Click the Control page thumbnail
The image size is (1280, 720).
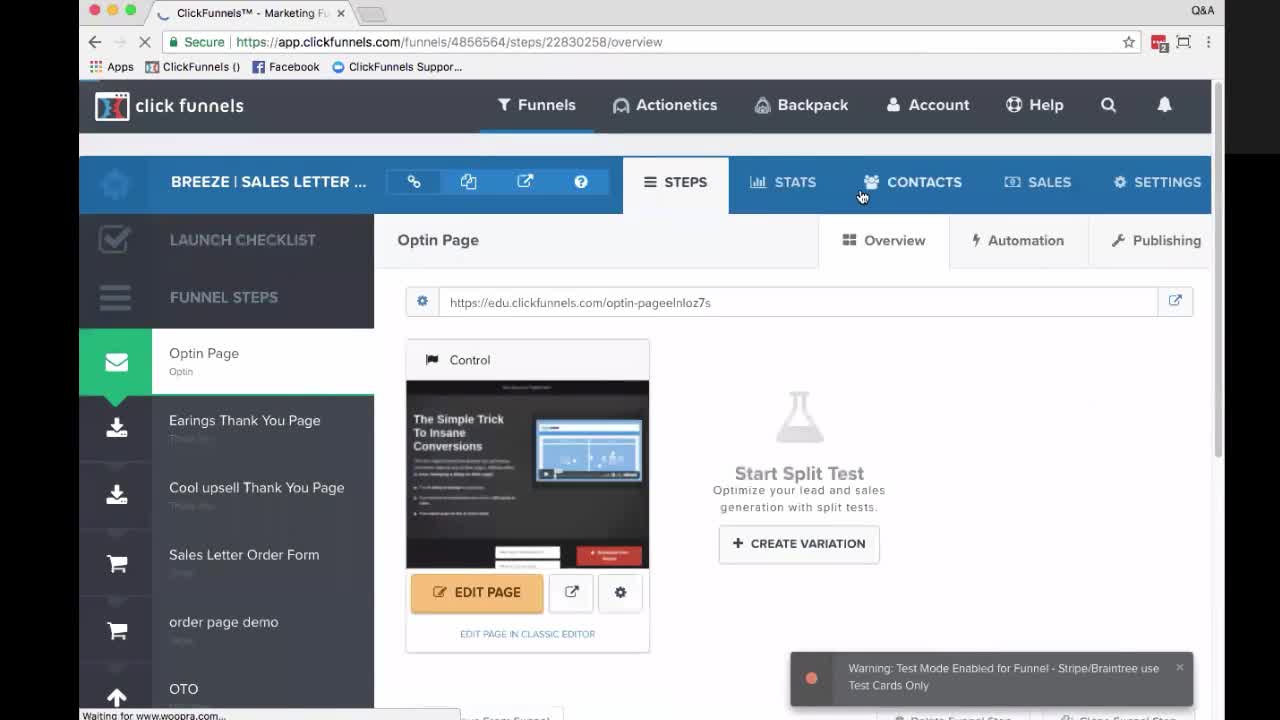pos(527,474)
